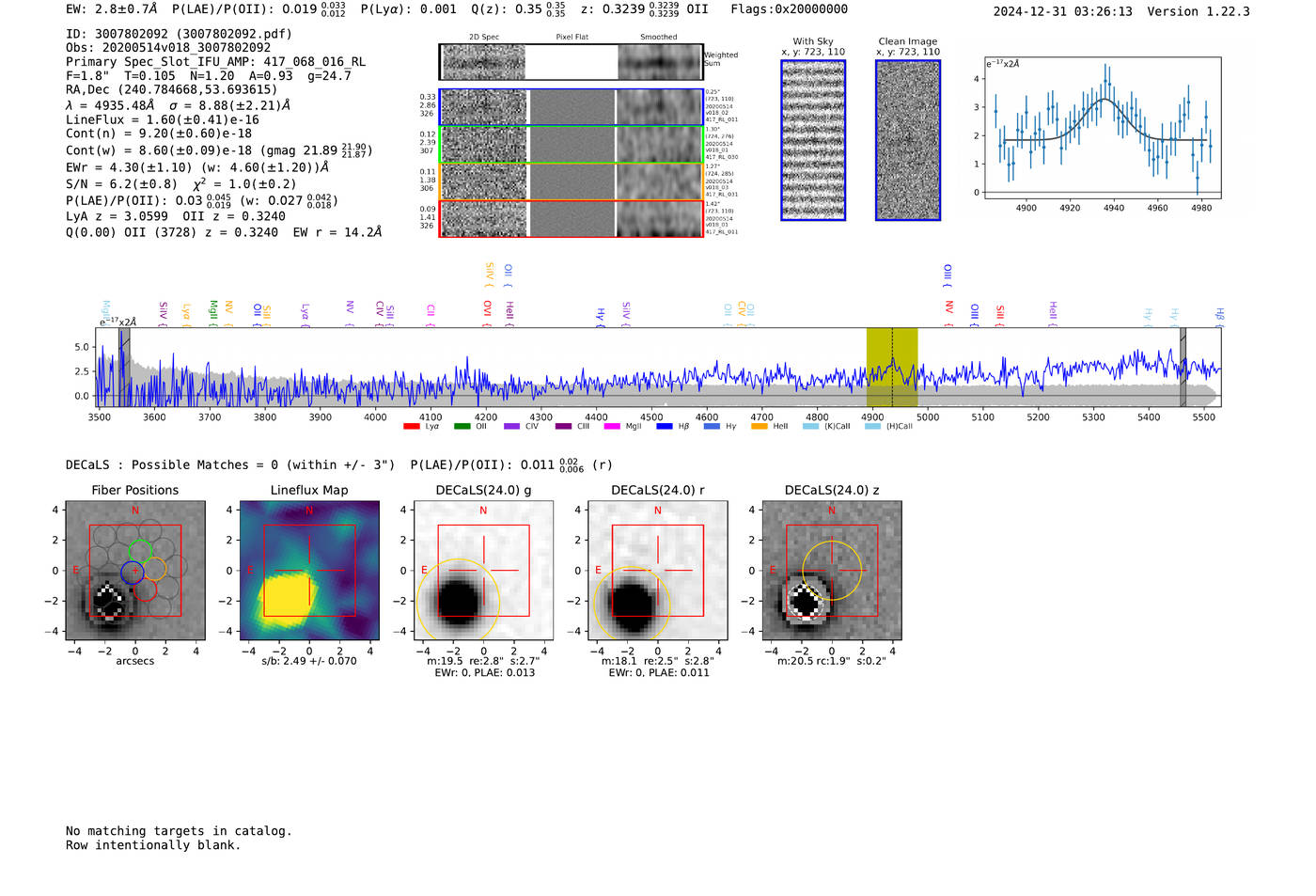Open the With Sky image panel
This screenshot has height=896, width=1316.
pos(813,140)
